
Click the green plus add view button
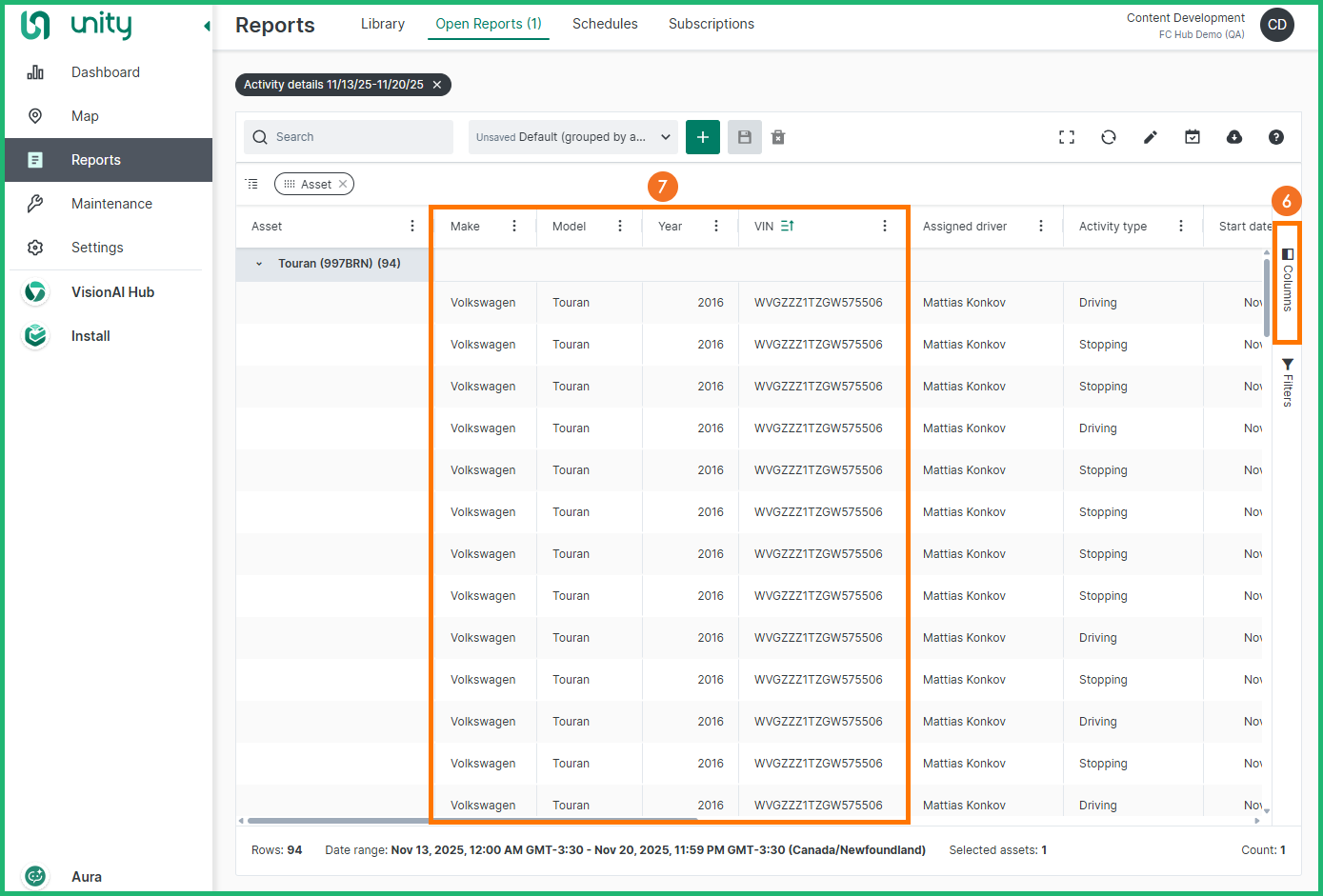click(x=703, y=137)
